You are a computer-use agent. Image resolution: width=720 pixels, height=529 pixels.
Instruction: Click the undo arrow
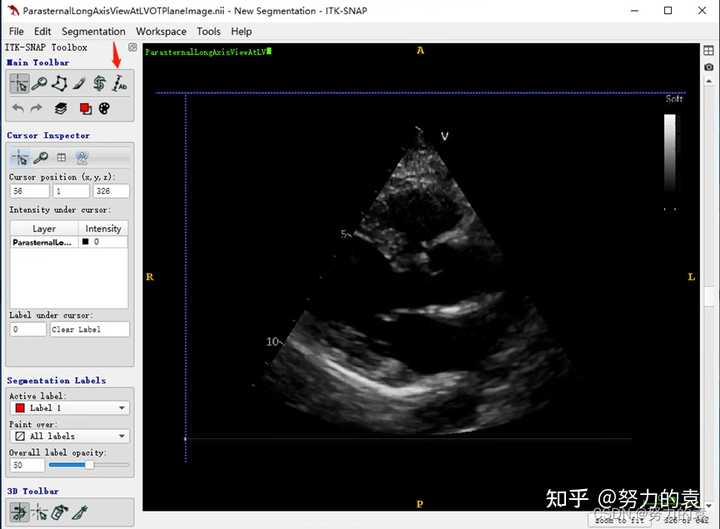pos(18,109)
